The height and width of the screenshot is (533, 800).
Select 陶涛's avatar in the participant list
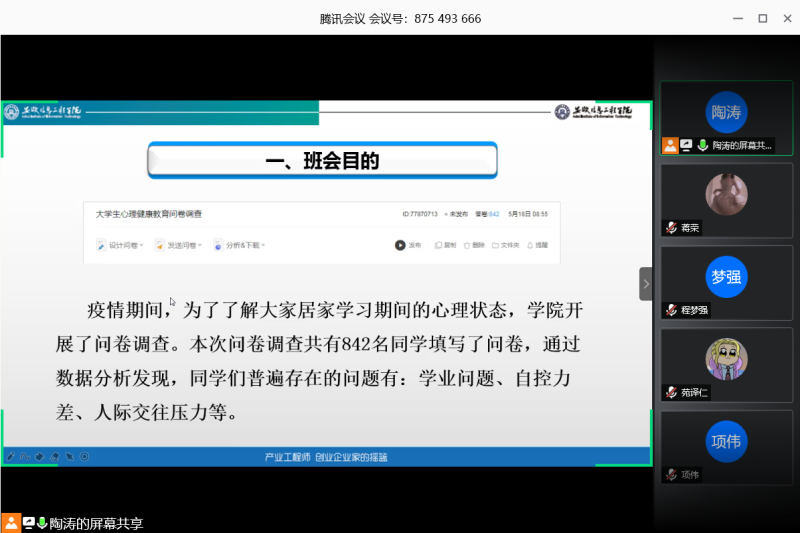pos(727,112)
